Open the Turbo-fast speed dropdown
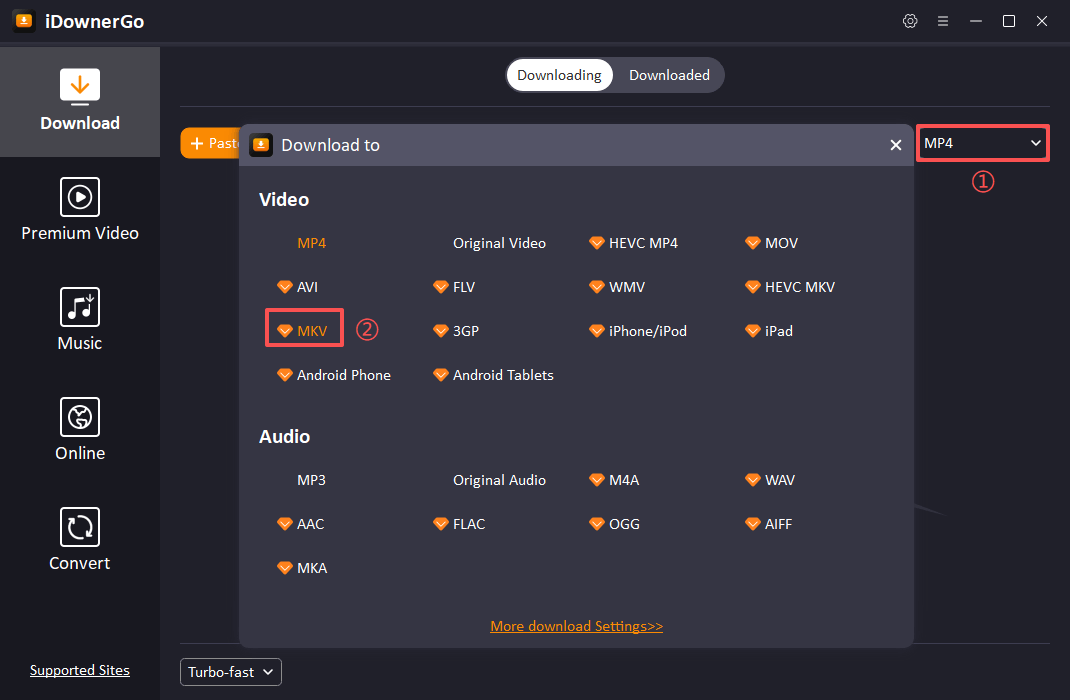Viewport: 1070px width, 700px height. click(x=231, y=672)
